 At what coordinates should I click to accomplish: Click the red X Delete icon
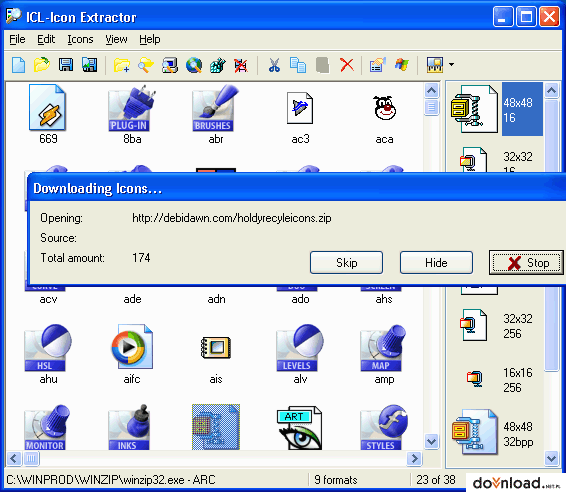[347, 65]
